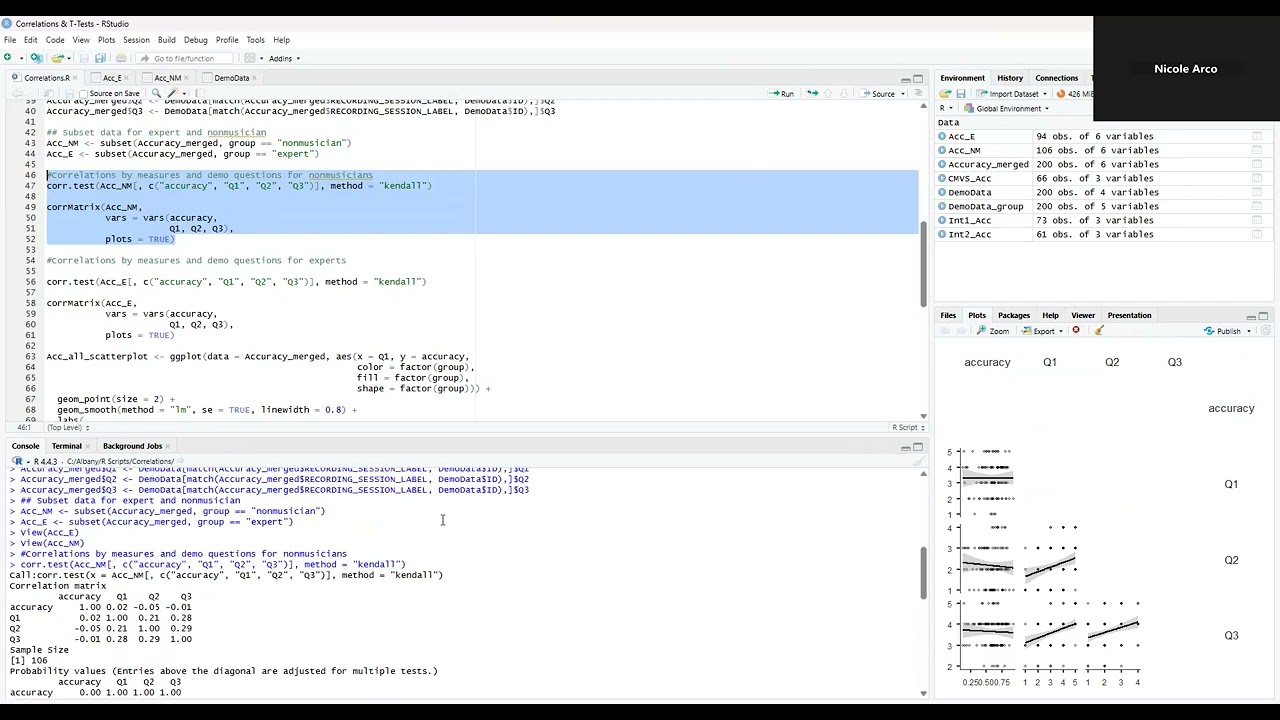The height and width of the screenshot is (720, 1280).
Task: Click the find/replace magnifier icon in editor
Action: point(156,93)
